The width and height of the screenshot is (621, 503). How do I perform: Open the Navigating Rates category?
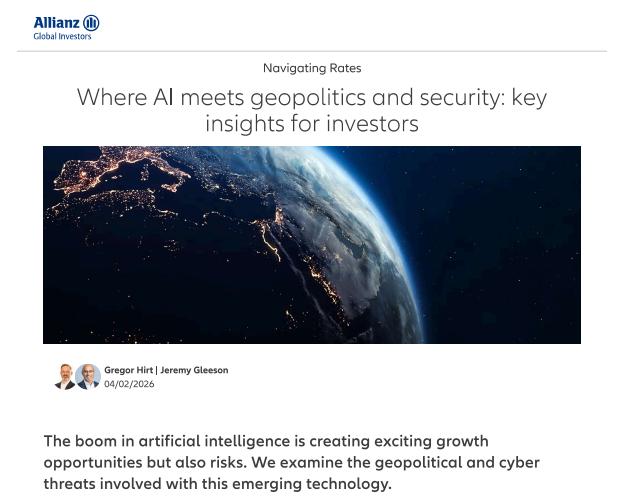pos(312,68)
